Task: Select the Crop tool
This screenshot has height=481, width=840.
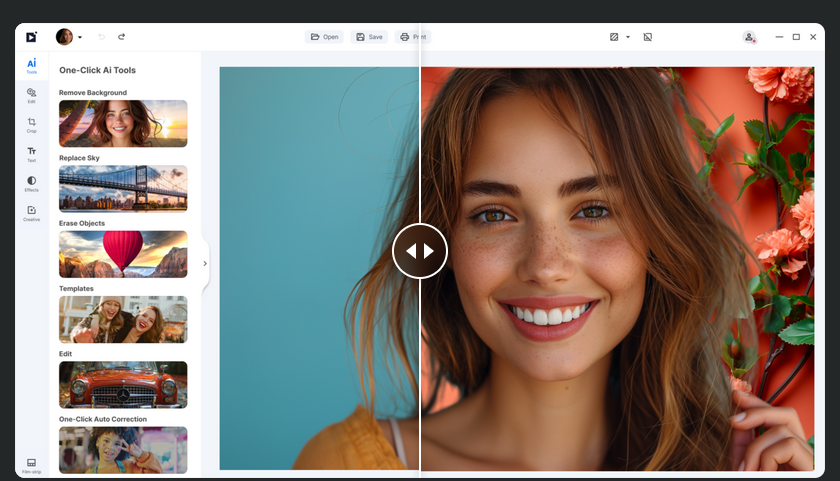Action: click(31, 125)
